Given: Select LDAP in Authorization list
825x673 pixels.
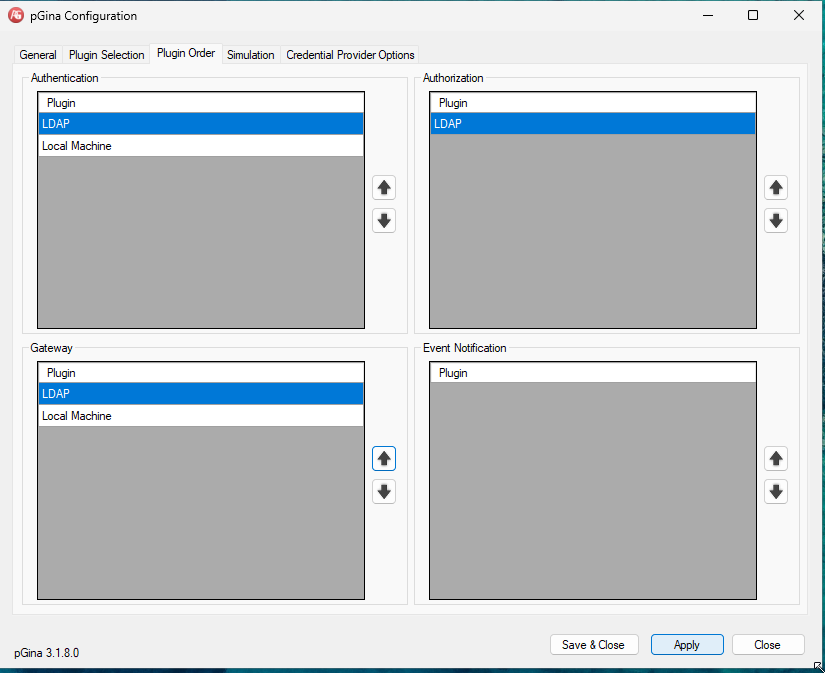Looking at the screenshot, I should [593, 124].
